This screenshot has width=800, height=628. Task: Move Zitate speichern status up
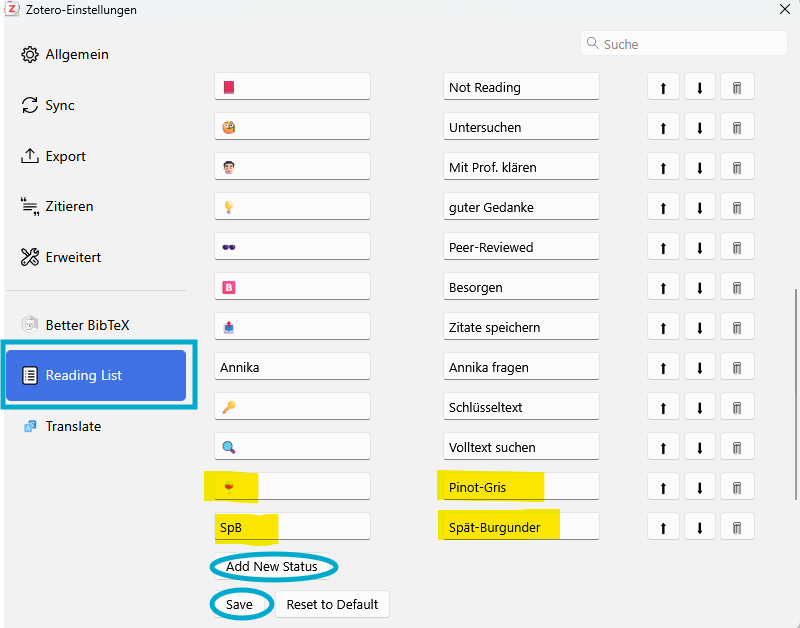[663, 327]
